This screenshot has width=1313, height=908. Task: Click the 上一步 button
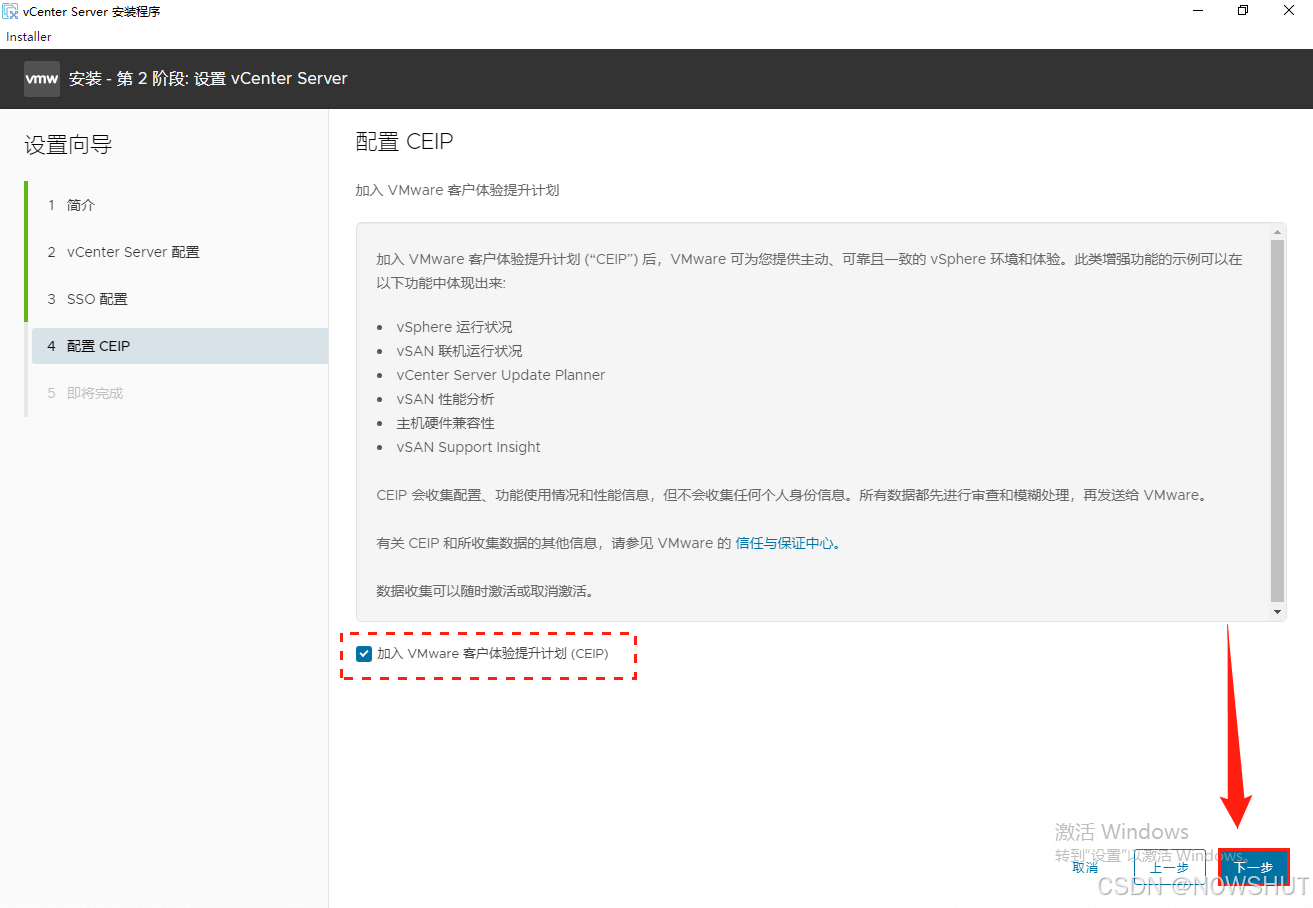click(1169, 868)
